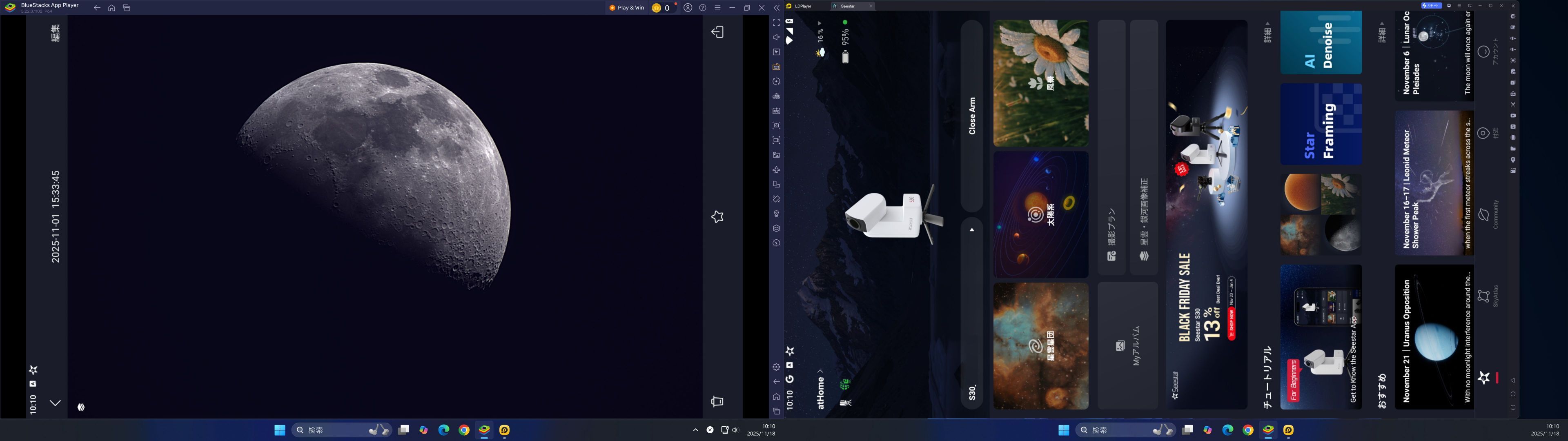Click the export icon above the moon photo

717,32
